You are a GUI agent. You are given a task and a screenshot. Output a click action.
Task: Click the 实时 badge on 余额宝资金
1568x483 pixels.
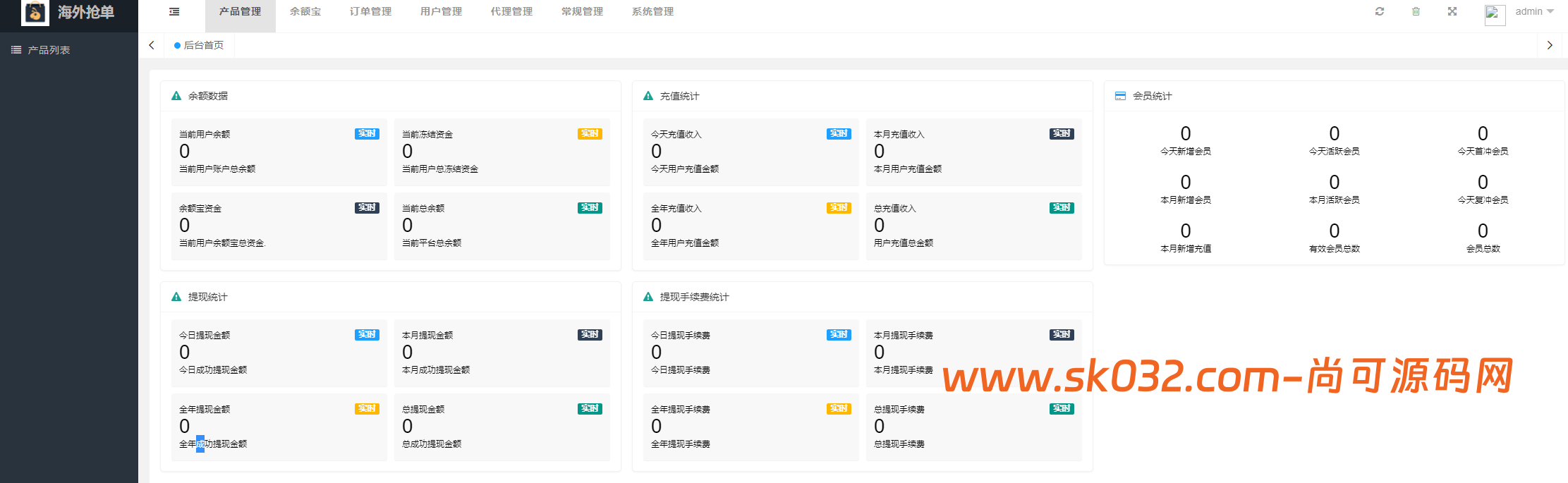coord(367,208)
